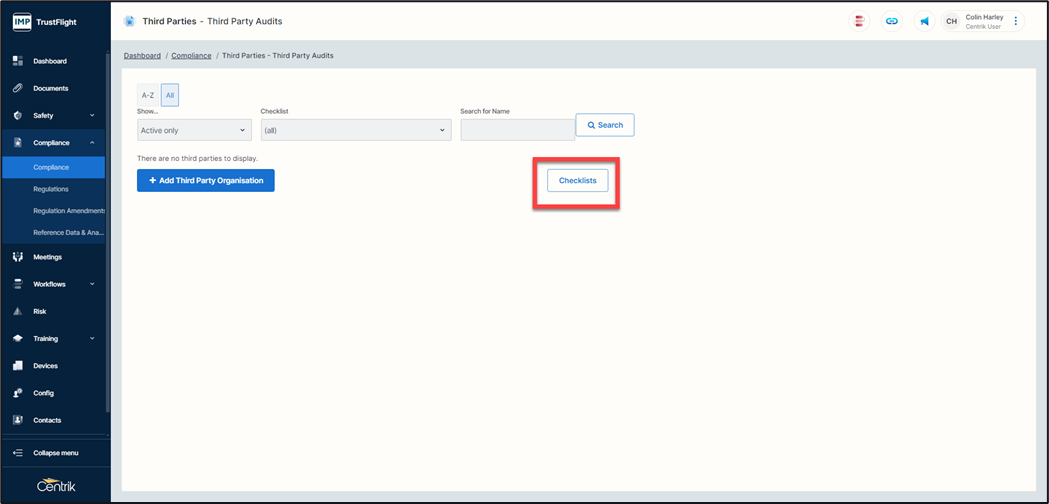Click the Third Parties page title icon
Viewport: 1049px width, 504px height.
pyautogui.click(x=129, y=21)
